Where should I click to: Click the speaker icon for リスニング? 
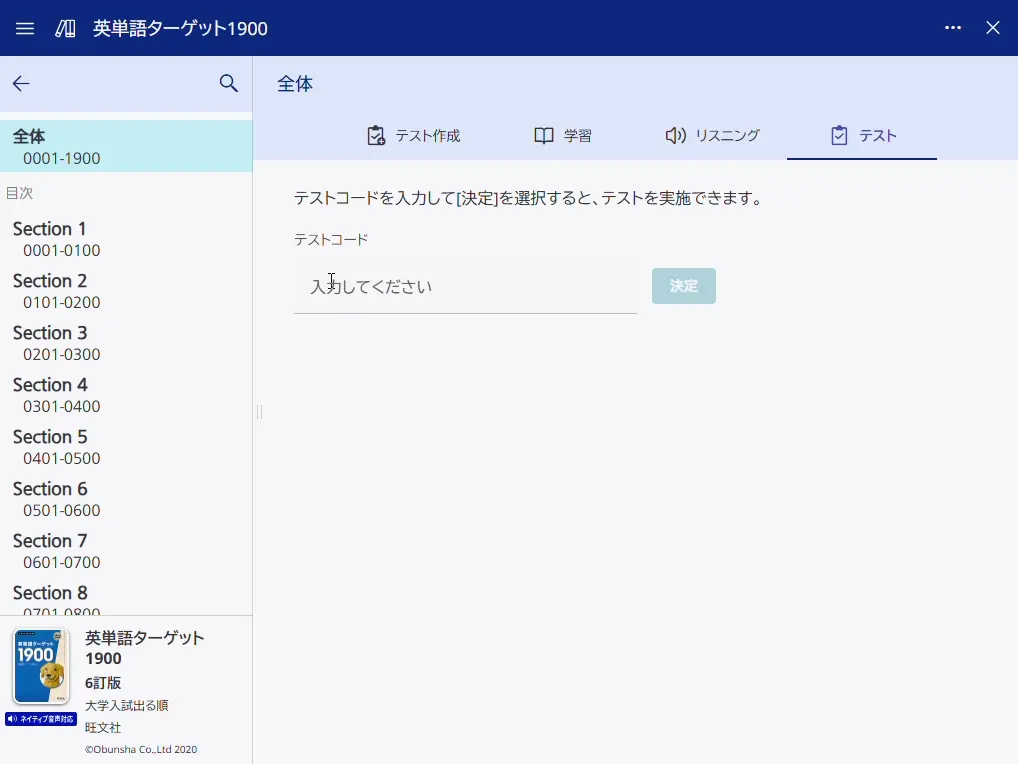(675, 134)
